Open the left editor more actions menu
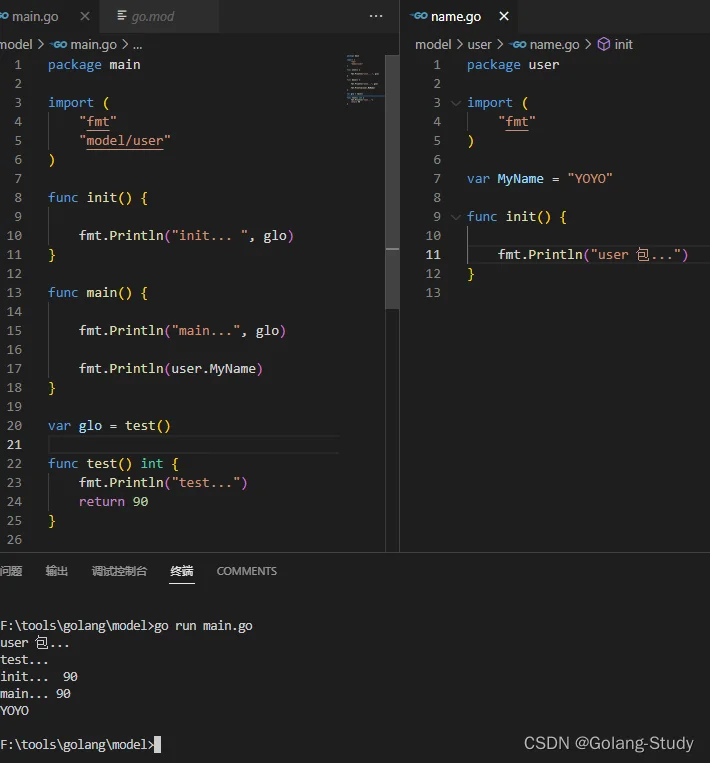Screen dimensions: 710x763 pos(376,16)
